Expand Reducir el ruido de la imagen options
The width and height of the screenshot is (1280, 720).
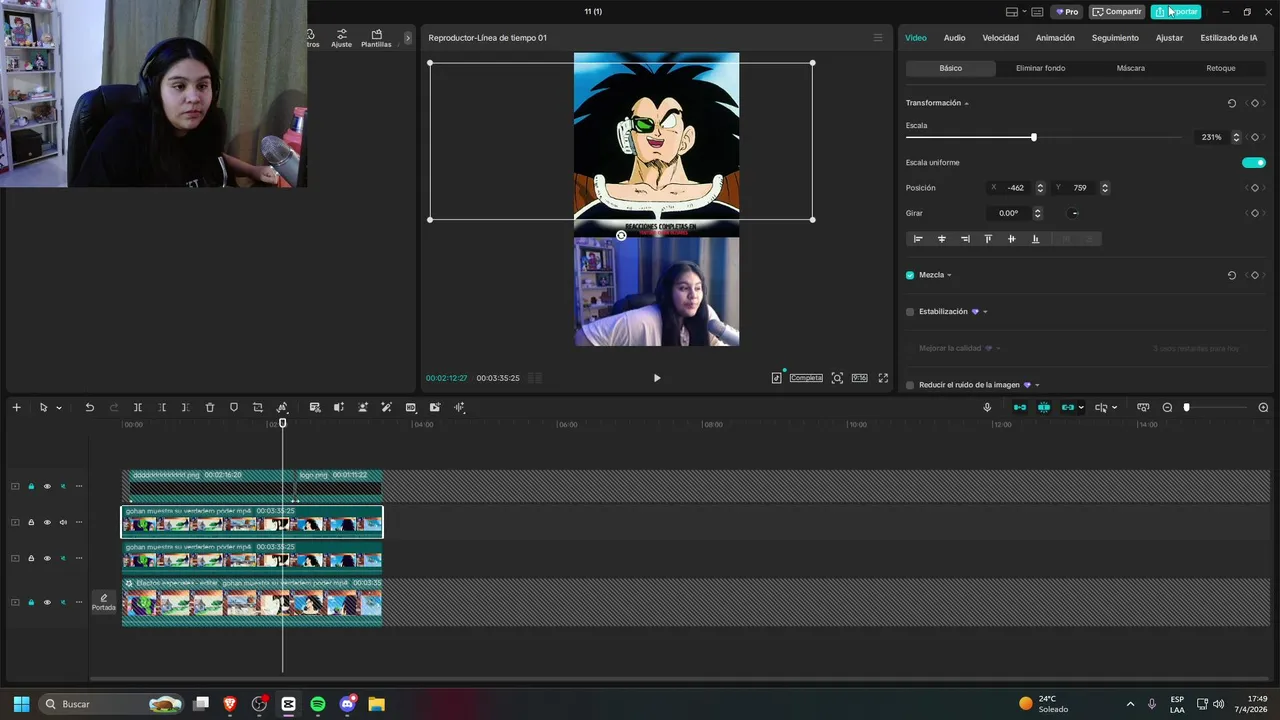click(x=1037, y=385)
